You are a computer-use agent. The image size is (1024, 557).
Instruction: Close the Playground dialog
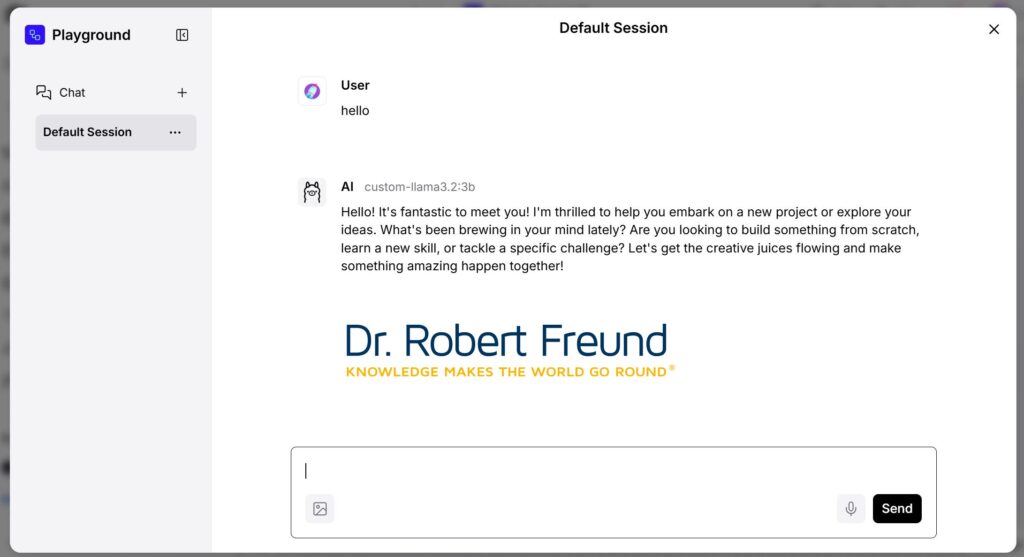click(993, 30)
